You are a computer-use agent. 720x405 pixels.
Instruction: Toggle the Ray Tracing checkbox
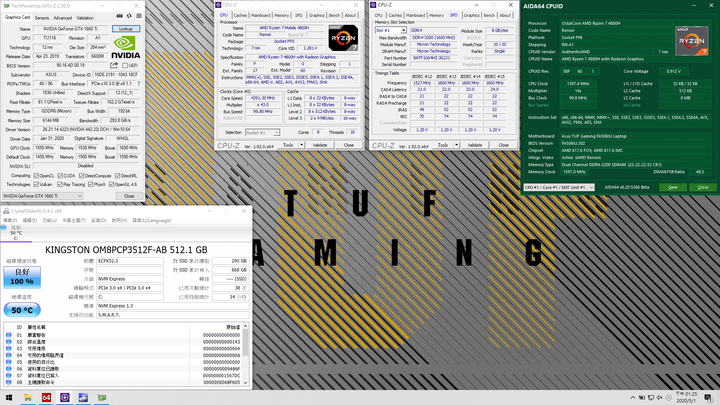click(60, 184)
